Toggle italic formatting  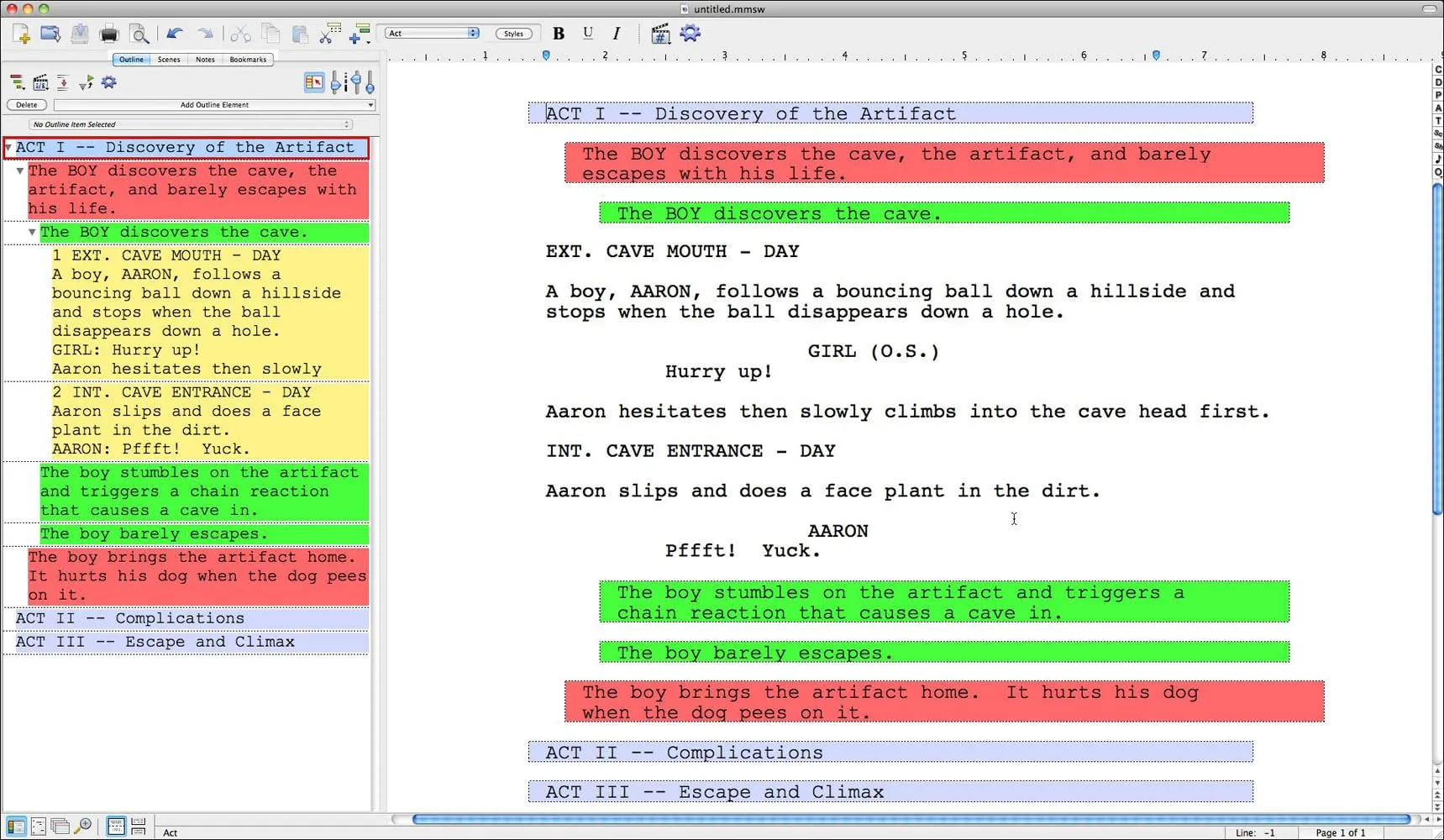click(616, 34)
